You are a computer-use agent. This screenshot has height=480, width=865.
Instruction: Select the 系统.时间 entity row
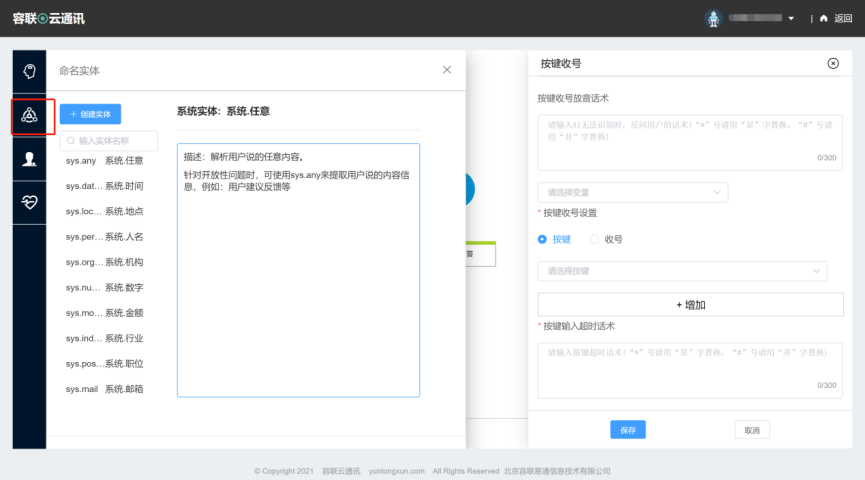tap(104, 186)
